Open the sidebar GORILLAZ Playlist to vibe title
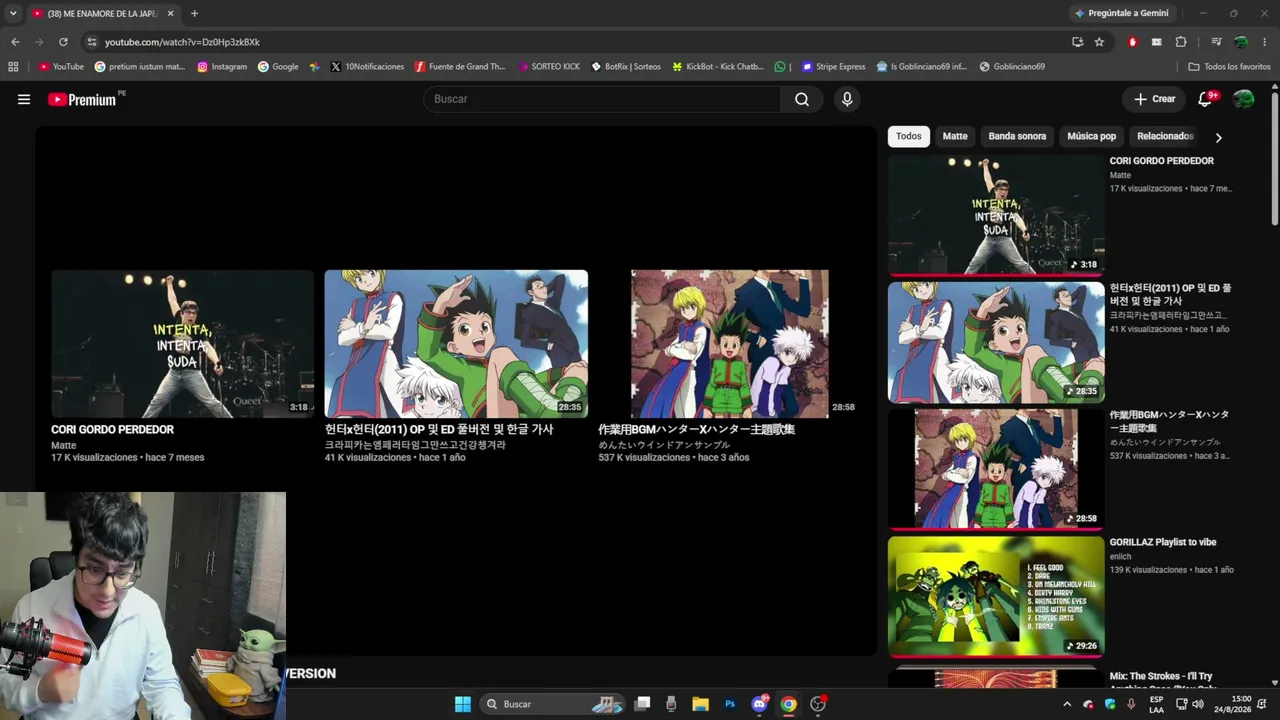 [1163, 542]
